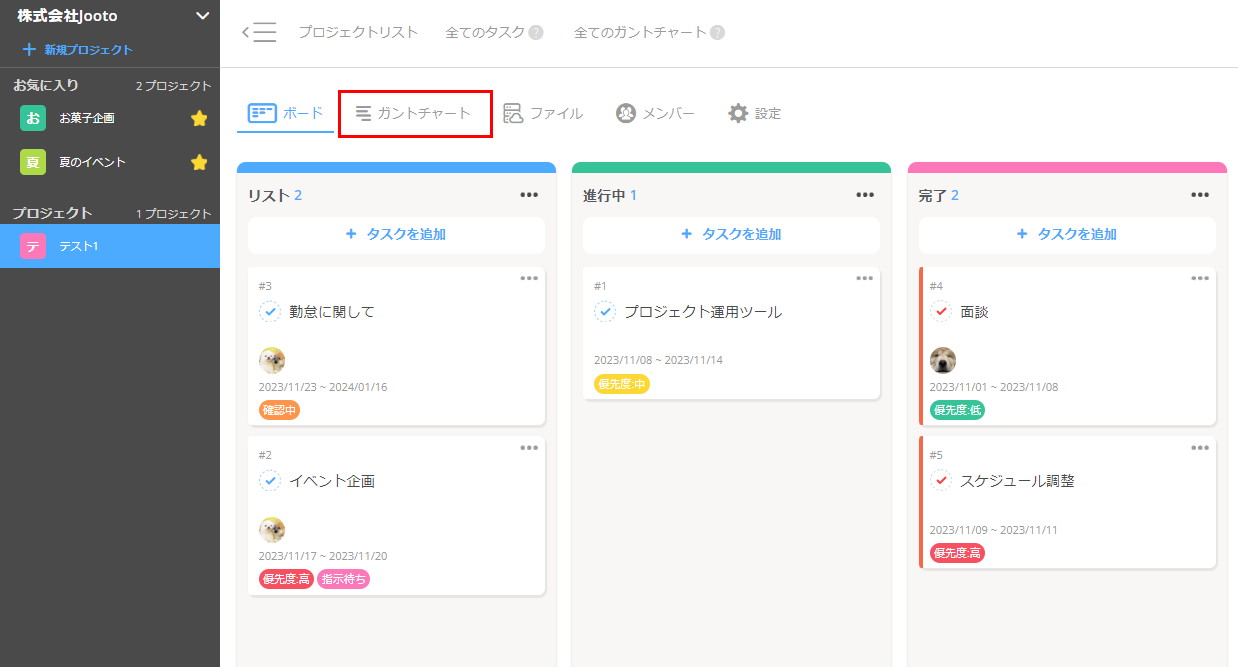Select the ボード tab
The image size is (1238, 667).
(286, 113)
